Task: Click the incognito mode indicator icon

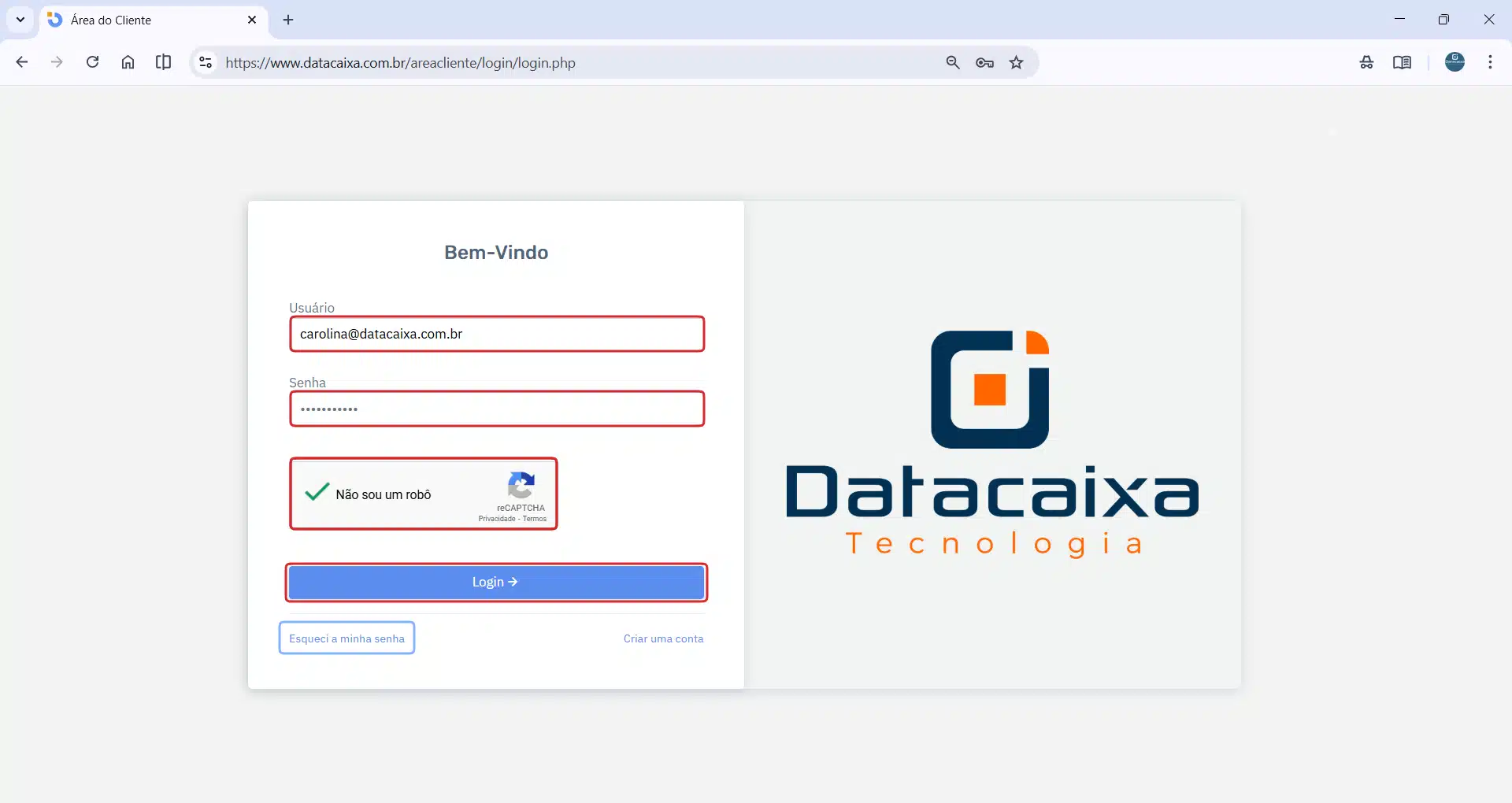Action: [1366, 62]
